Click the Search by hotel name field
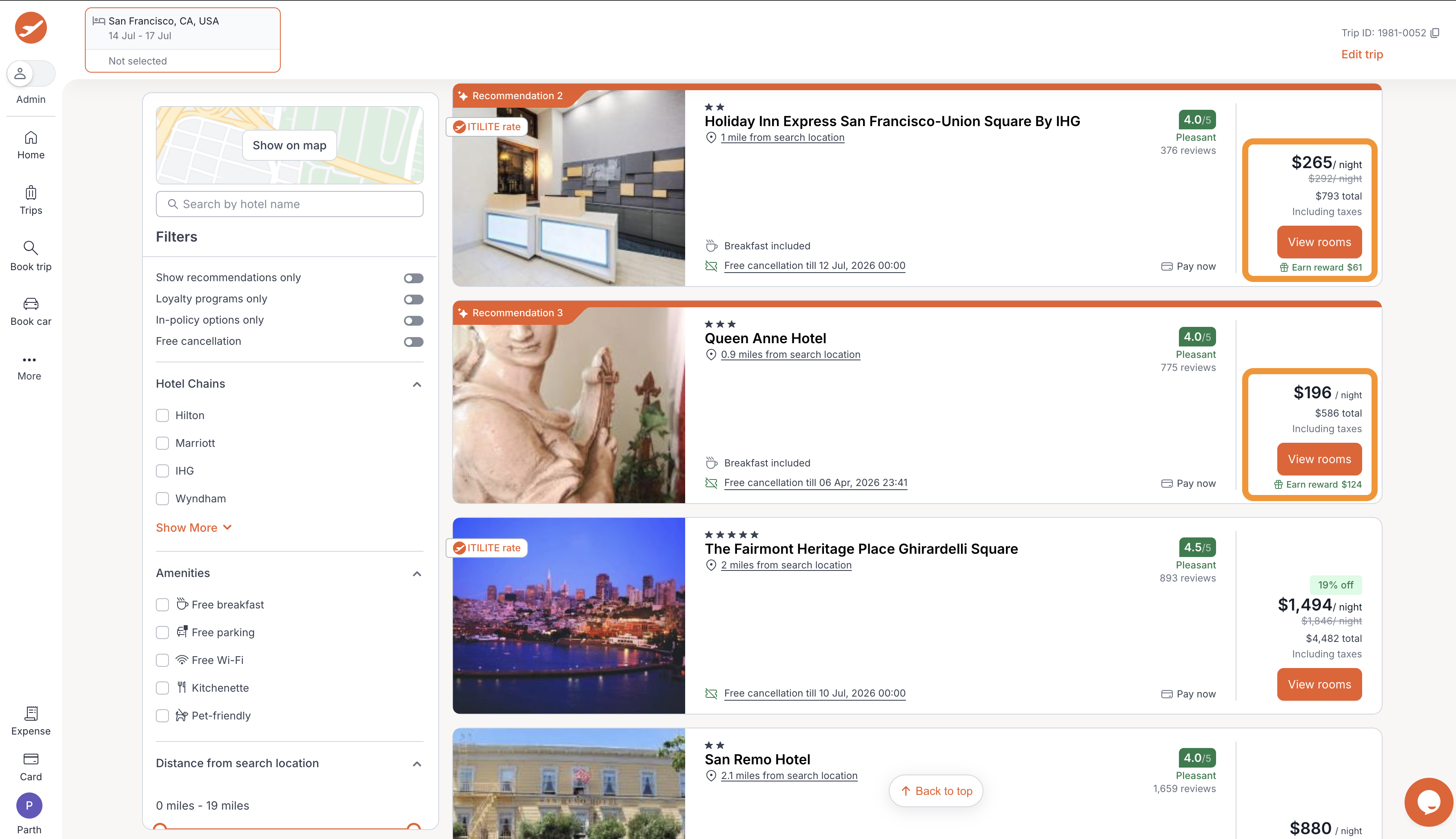 point(289,204)
